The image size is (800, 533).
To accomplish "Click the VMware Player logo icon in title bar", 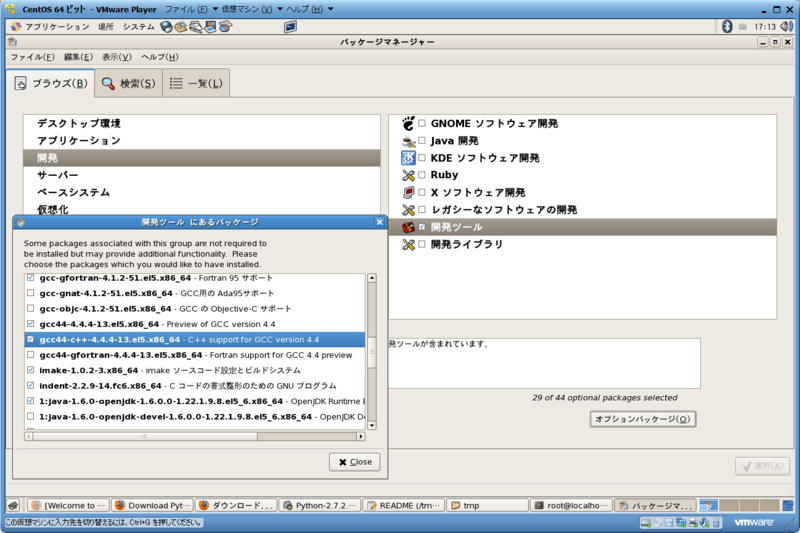I will point(11,9).
